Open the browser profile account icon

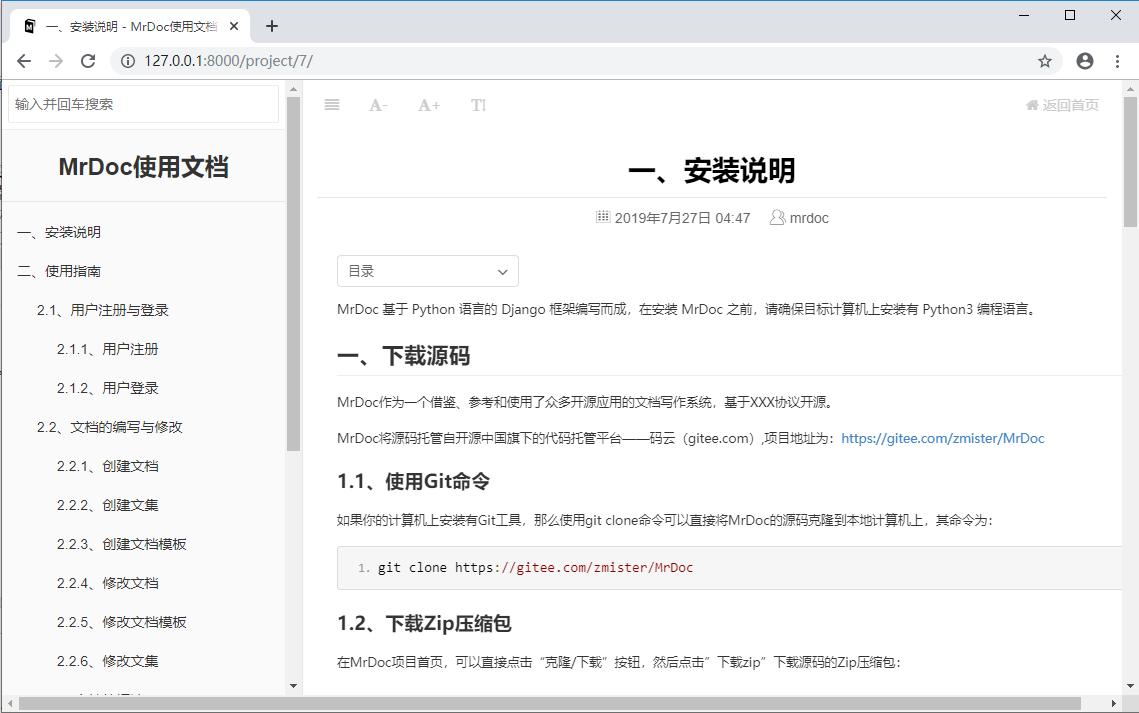click(x=1085, y=61)
